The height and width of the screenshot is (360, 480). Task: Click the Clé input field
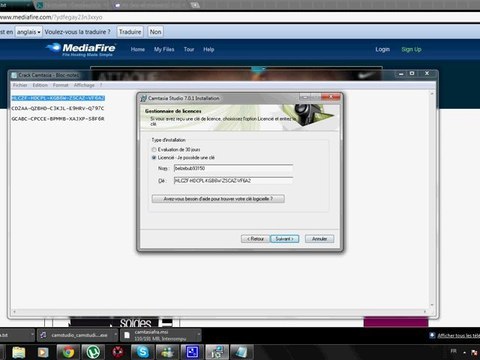(x=233, y=181)
